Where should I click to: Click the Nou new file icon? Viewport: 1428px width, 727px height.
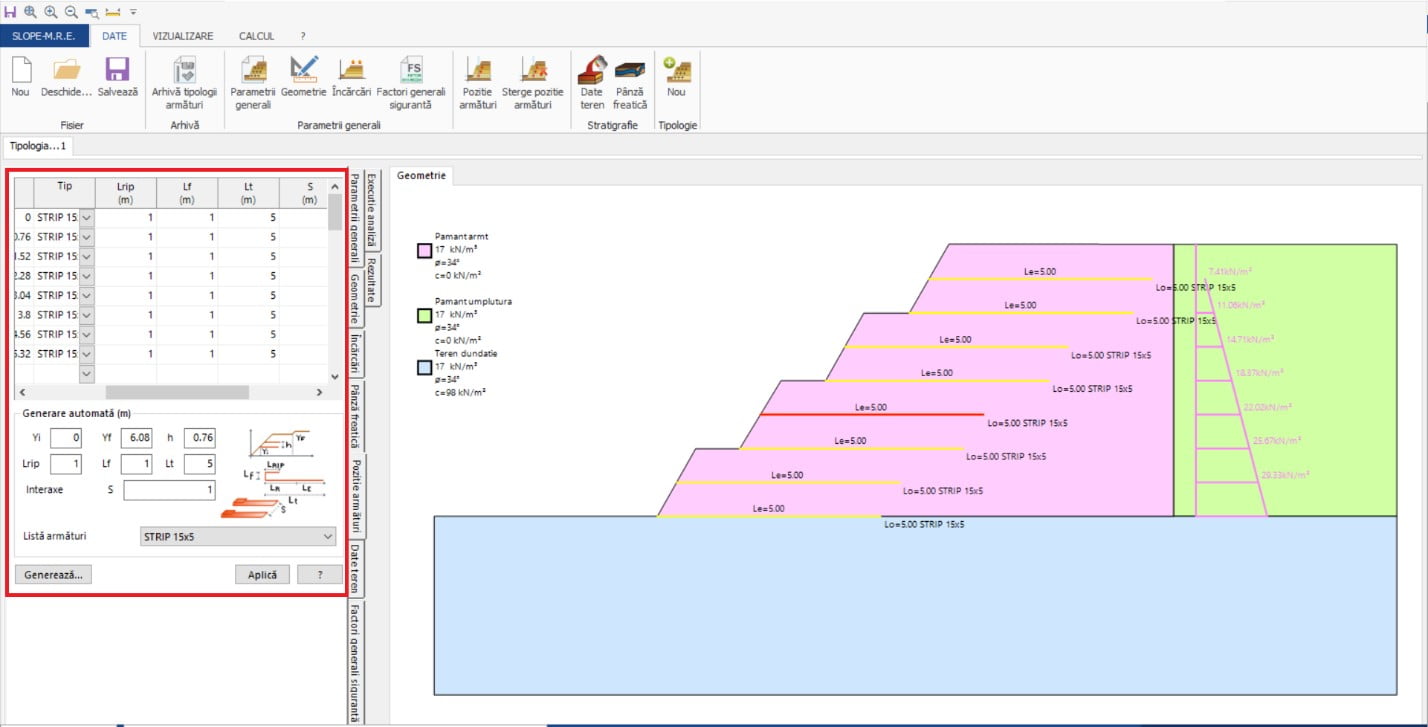click(x=20, y=72)
